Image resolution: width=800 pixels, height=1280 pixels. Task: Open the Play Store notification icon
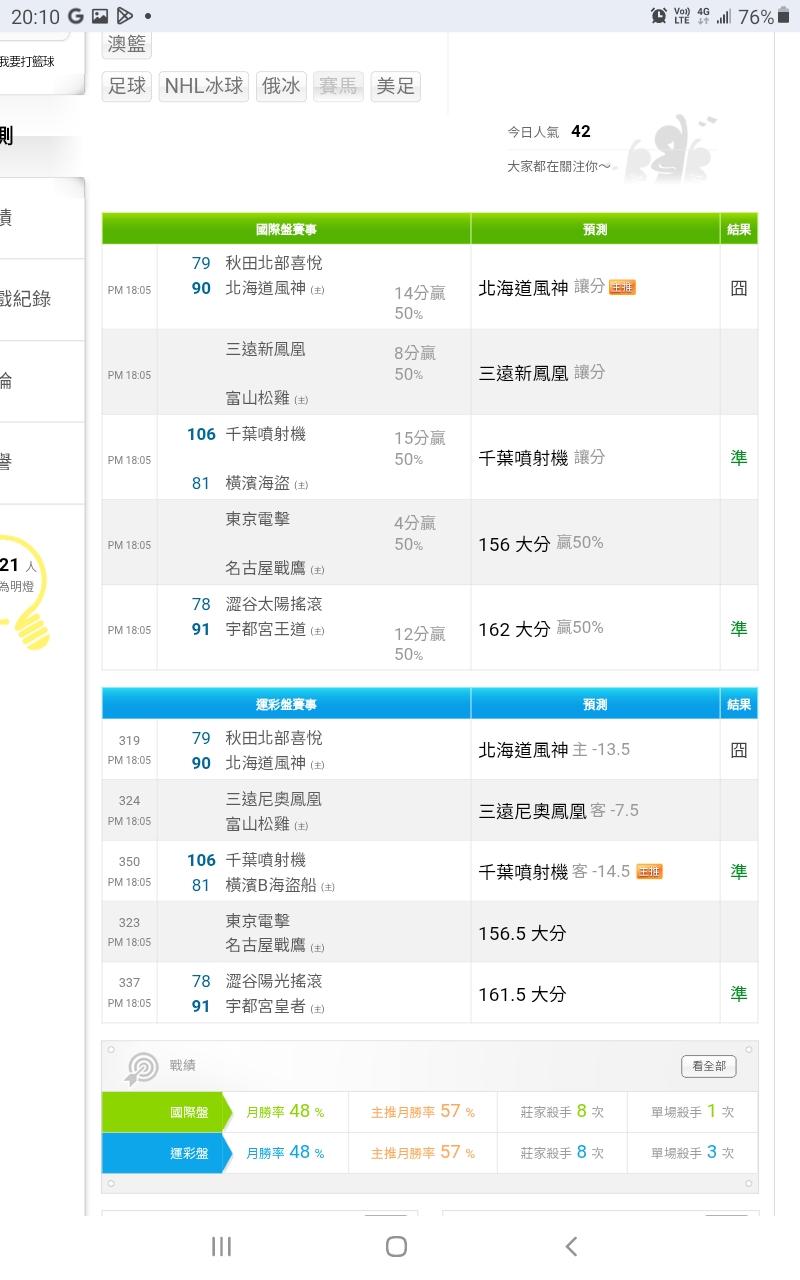coord(124,16)
